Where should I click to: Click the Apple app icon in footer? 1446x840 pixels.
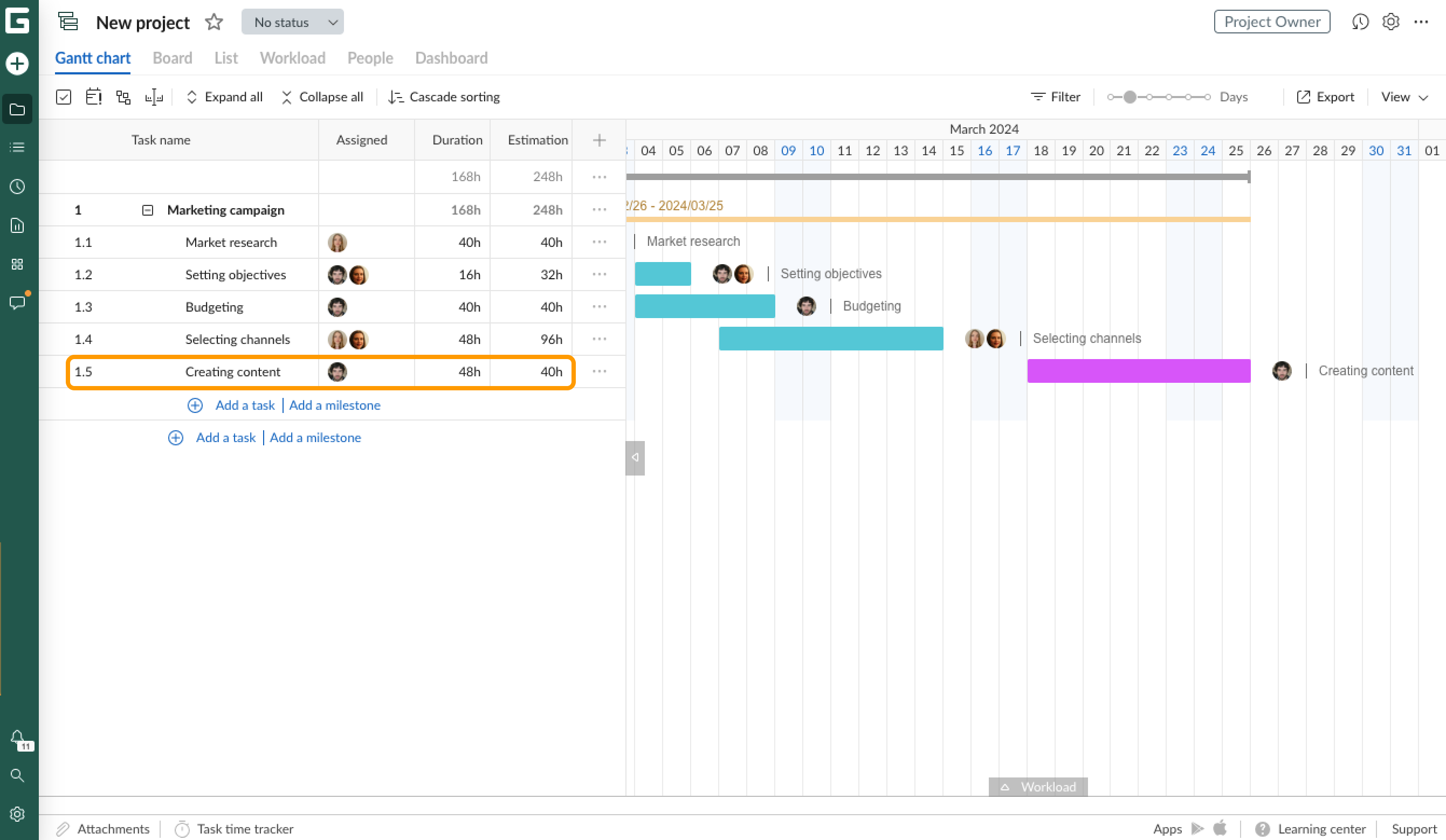coord(1220,828)
